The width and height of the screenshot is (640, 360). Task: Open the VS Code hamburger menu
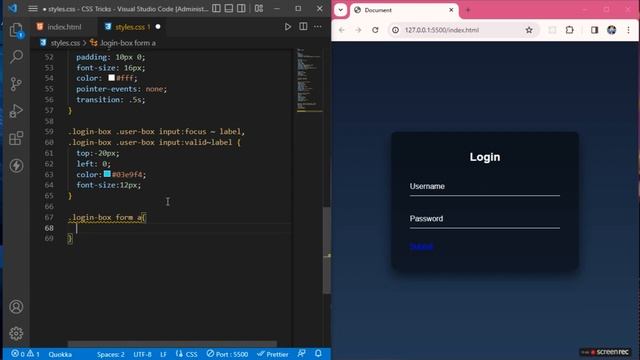click(x=33, y=9)
